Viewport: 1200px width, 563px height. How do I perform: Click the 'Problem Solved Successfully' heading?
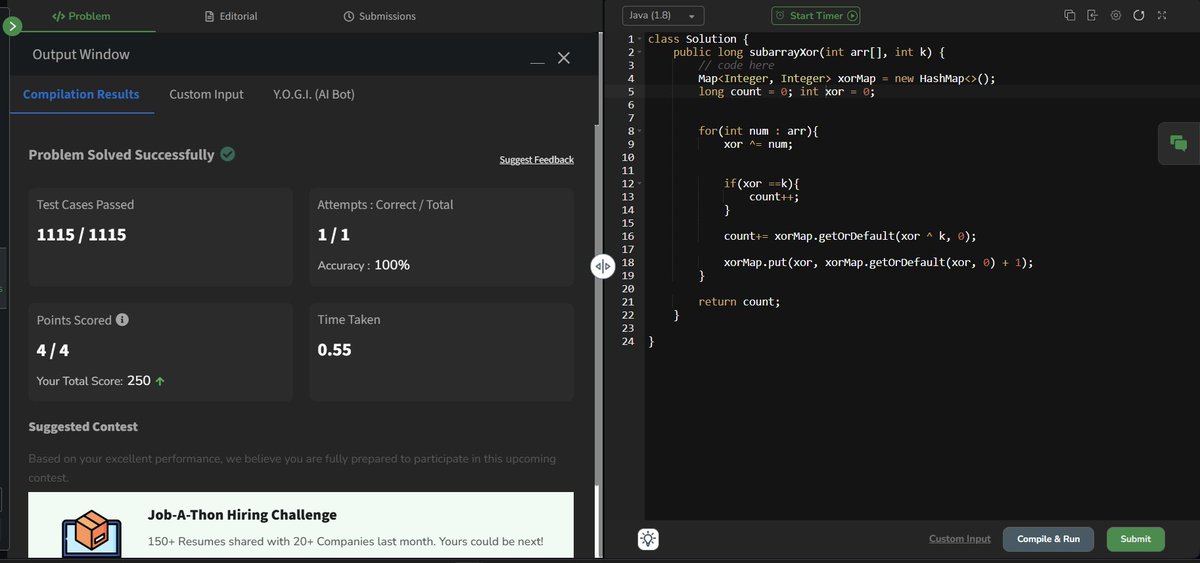coord(121,155)
